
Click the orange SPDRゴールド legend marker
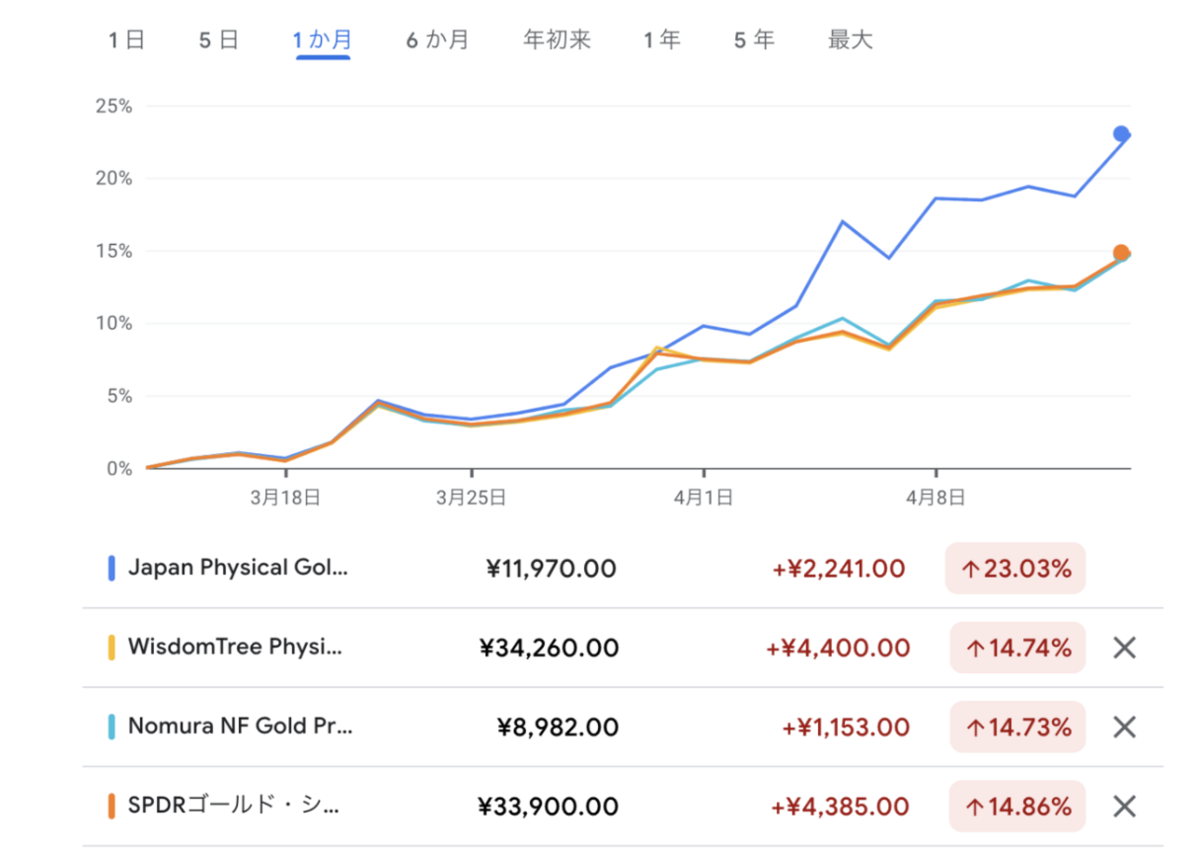113,805
